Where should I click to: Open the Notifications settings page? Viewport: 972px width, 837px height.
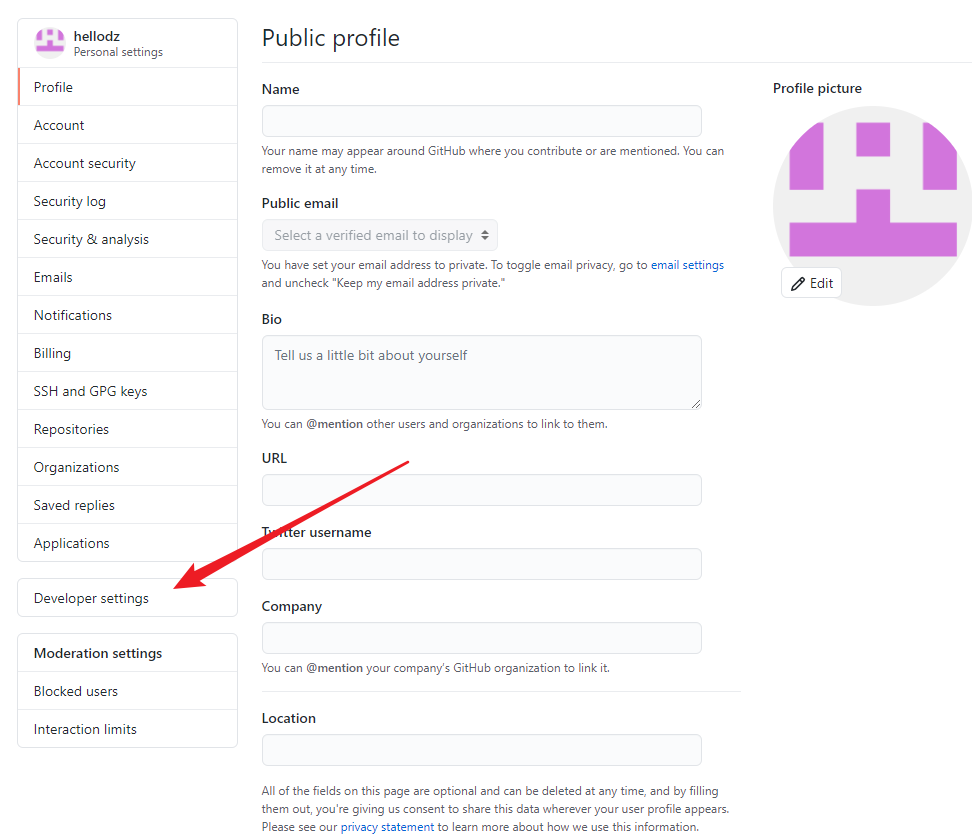[x=72, y=314]
